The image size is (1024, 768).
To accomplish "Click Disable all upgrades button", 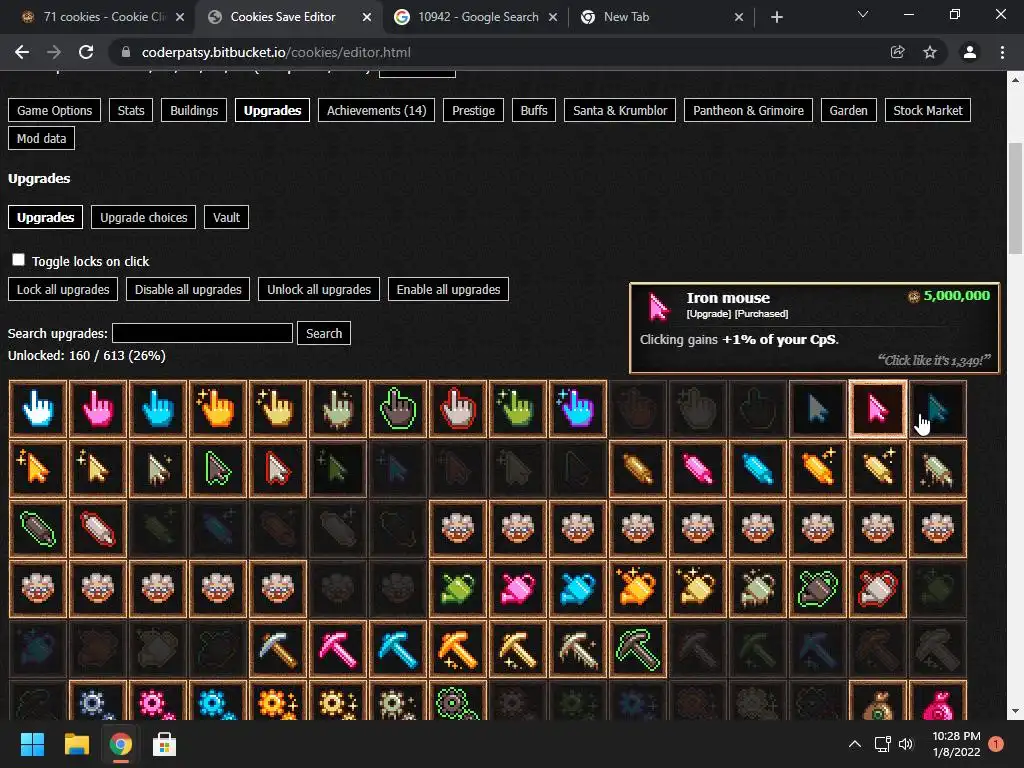I will click(x=188, y=289).
